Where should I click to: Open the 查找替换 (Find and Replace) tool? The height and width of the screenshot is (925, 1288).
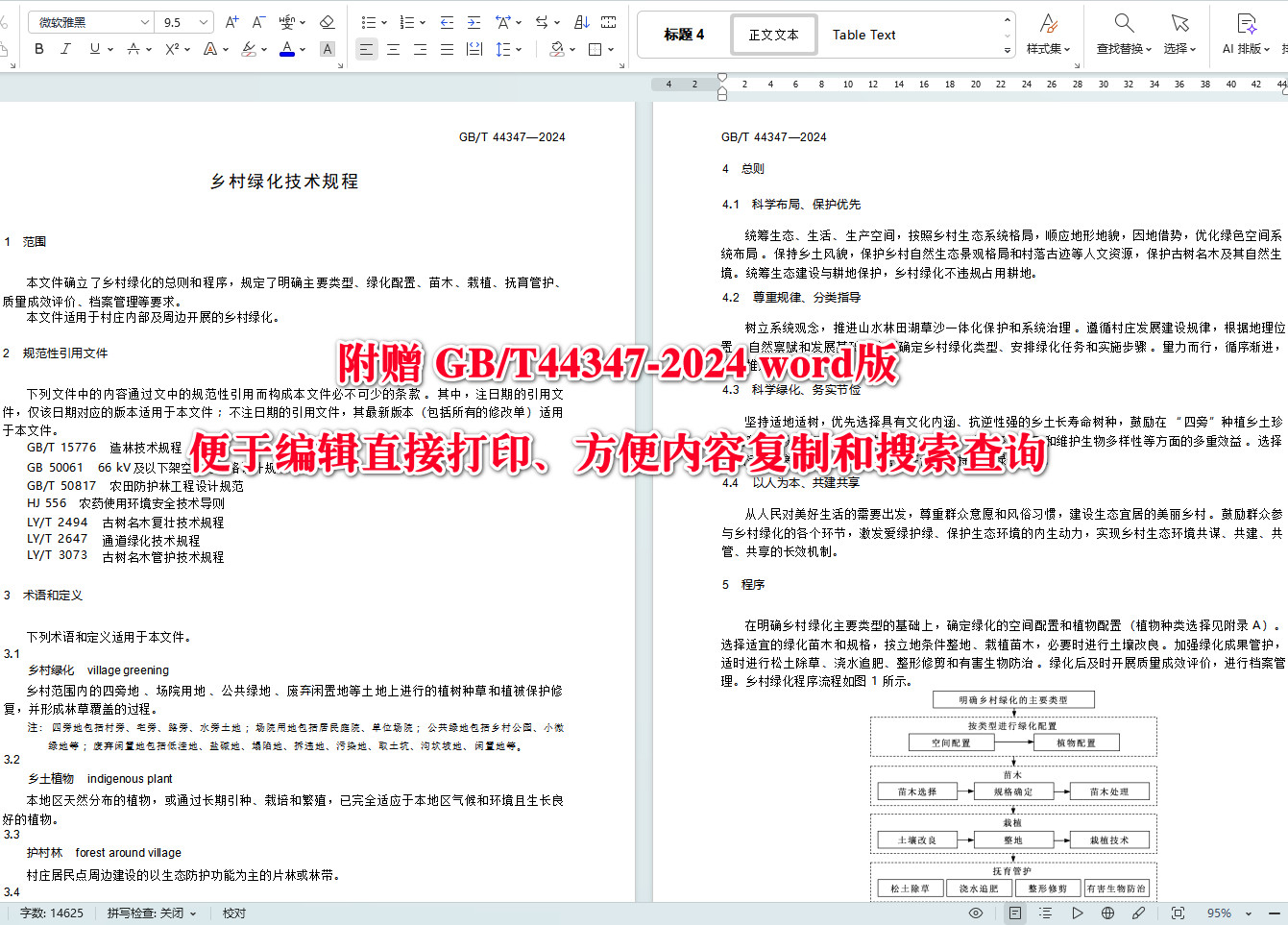[x=1124, y=34]
